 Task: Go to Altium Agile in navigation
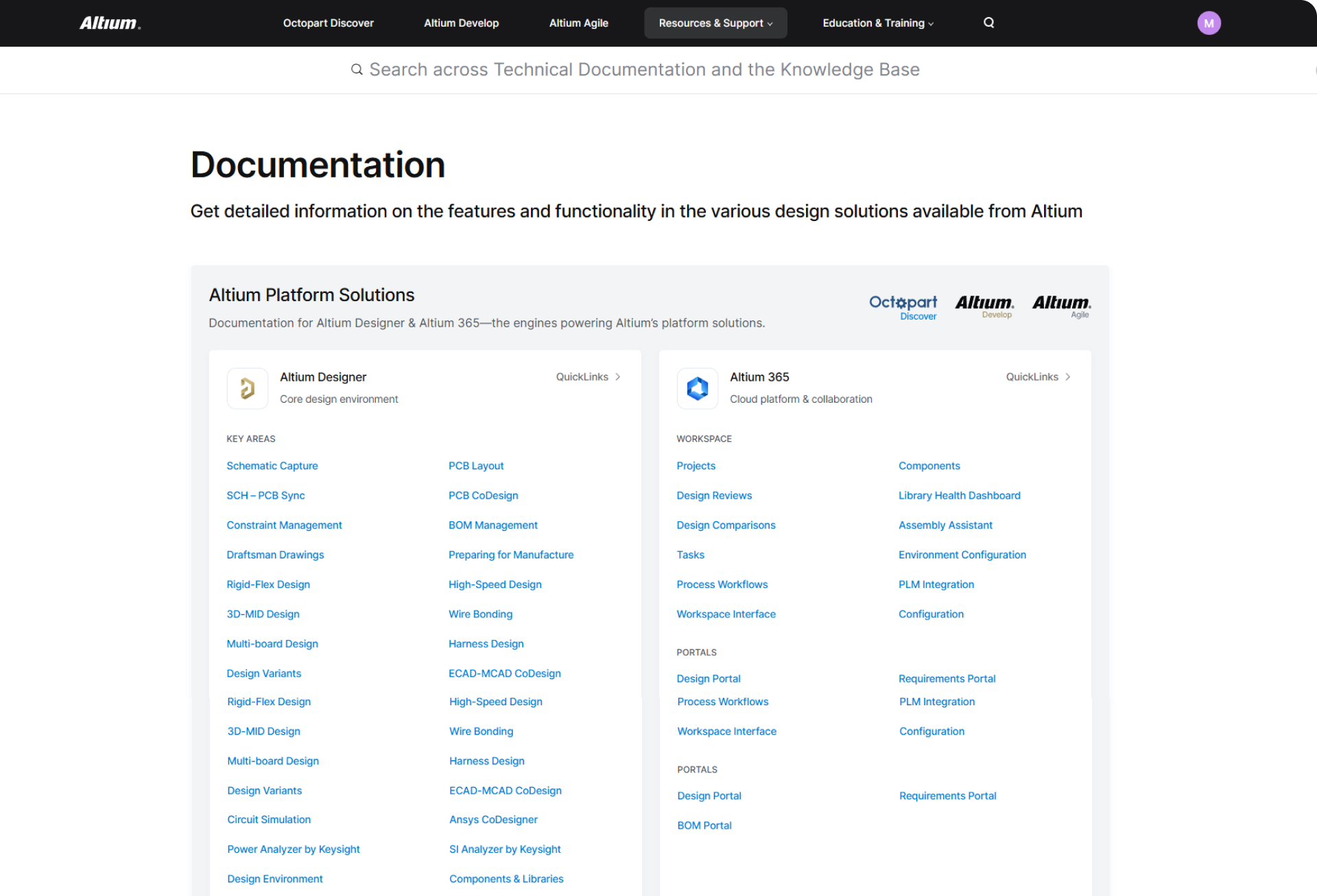coord(578,23)
